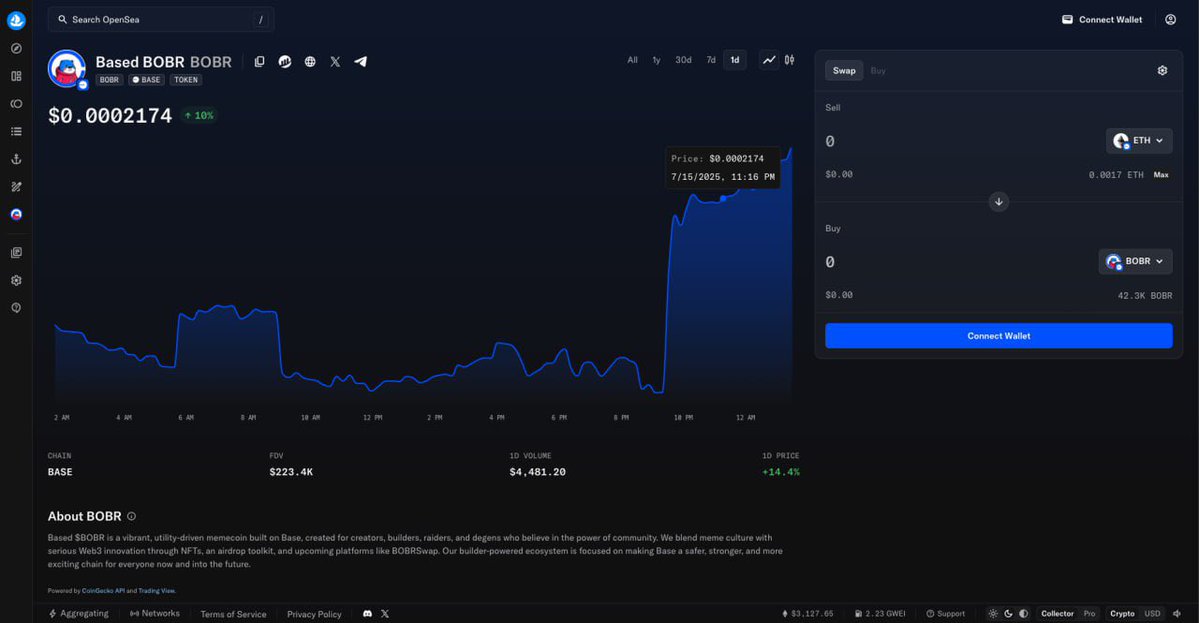Viewport: 1199px width, 623px height.
Task: Open the BOBR website globe icon
Action: [x=310, y=61]
